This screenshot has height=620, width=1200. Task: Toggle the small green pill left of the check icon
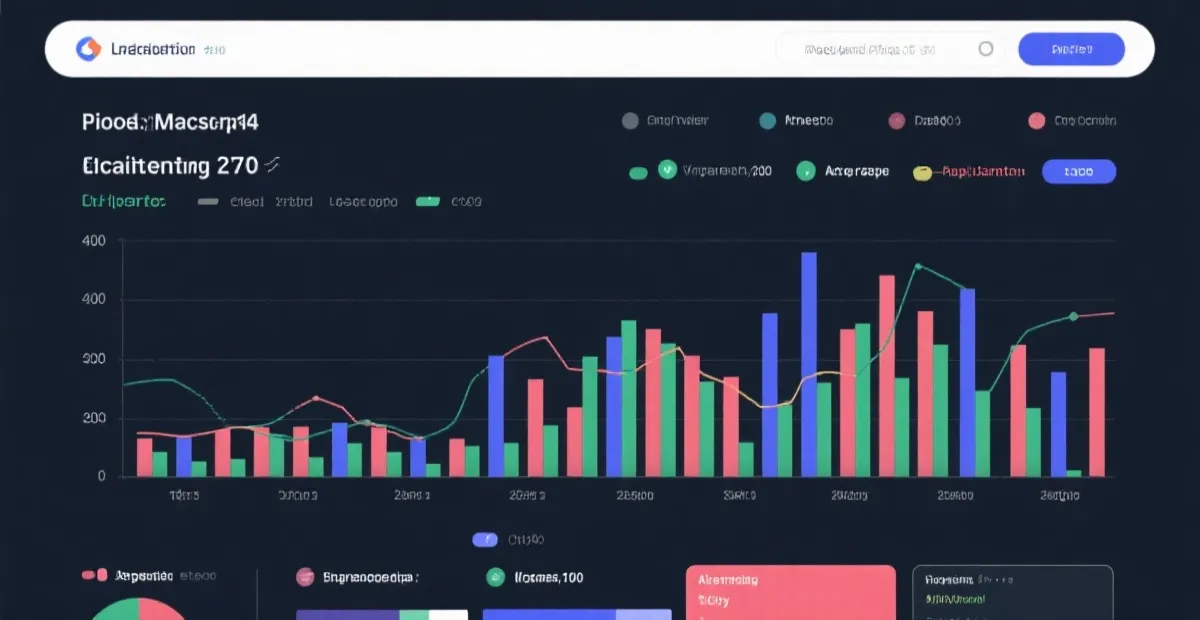(638, 173)
